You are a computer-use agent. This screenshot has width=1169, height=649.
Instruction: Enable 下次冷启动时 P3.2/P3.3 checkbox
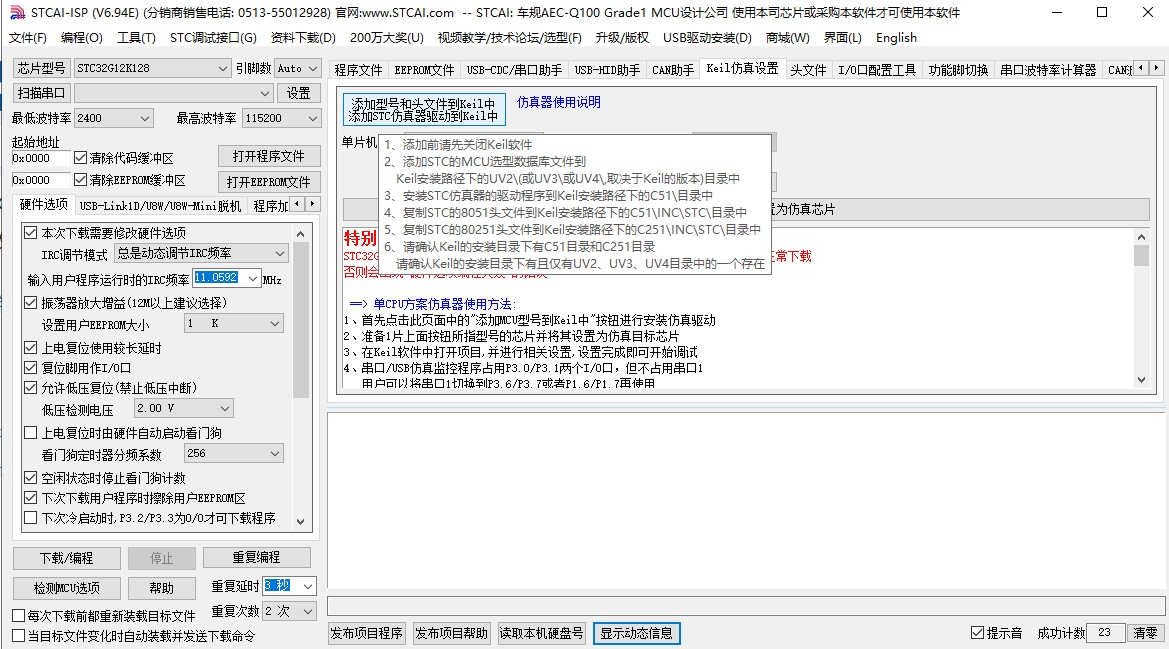(31, 518)
